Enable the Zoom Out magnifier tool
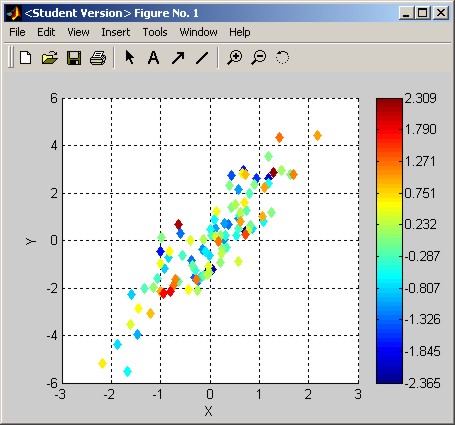This screenshot has height=425, width=455. coord(259,58)
